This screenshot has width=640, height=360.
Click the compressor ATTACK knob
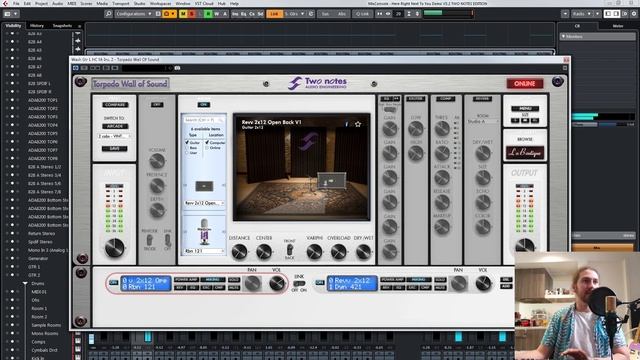442,178
